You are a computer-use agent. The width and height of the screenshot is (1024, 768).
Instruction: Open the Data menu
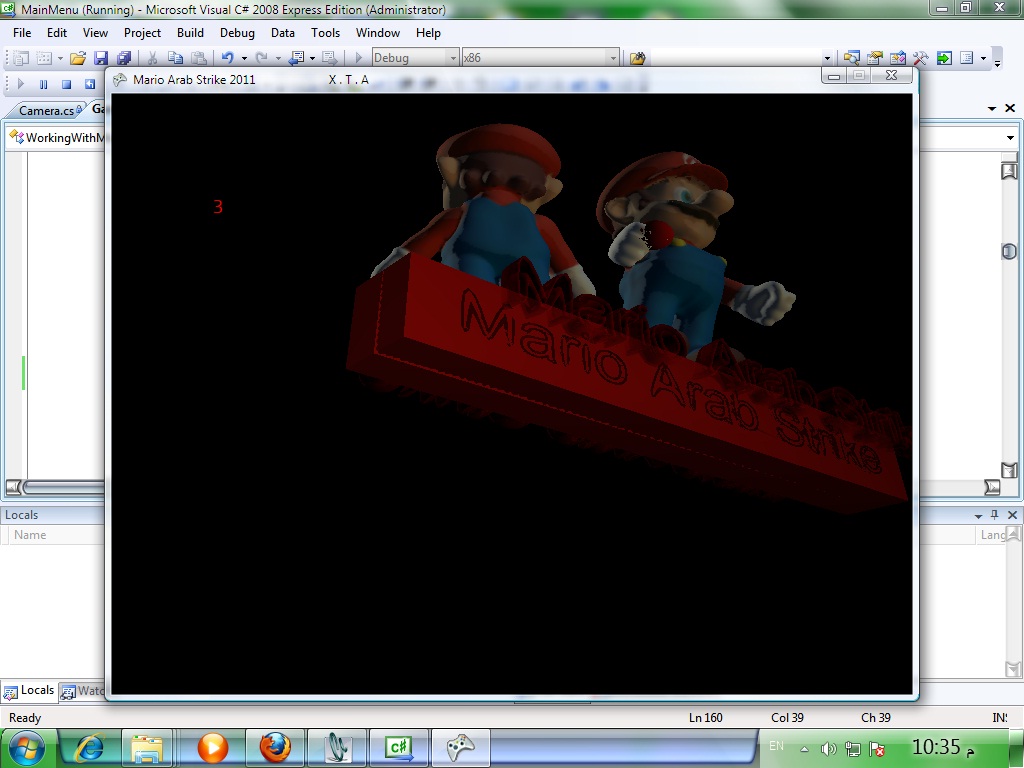pyautogui.click(x=283, y=33)
